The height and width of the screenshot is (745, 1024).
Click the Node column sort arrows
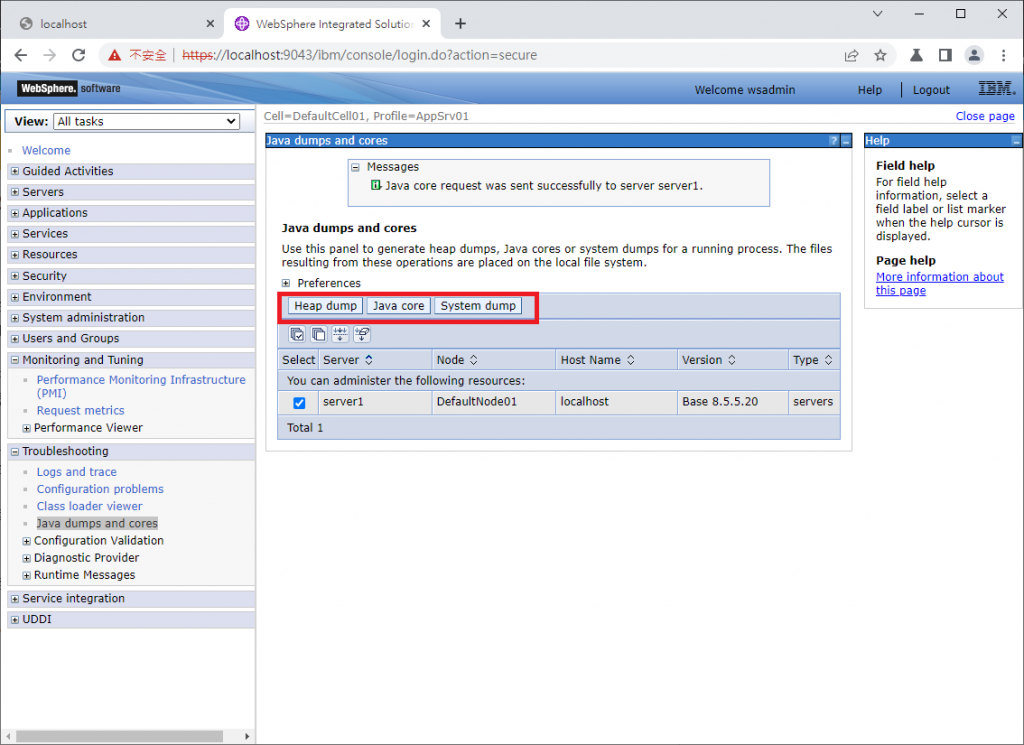pyautogui.click(x=473, y=360)
